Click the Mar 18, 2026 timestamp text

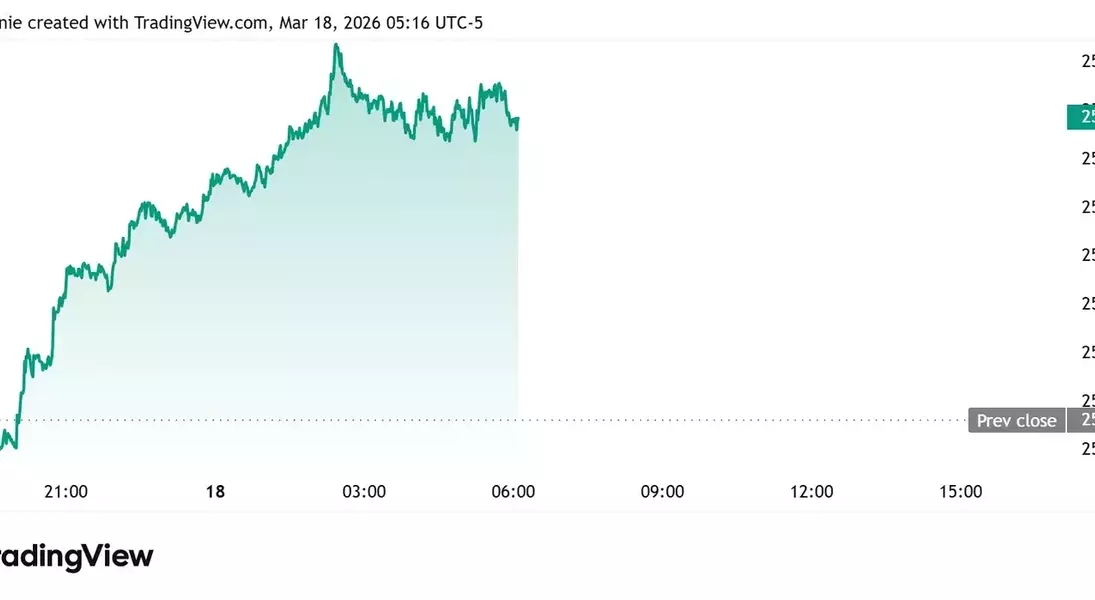pyautogui.click(x=324, y=22)
